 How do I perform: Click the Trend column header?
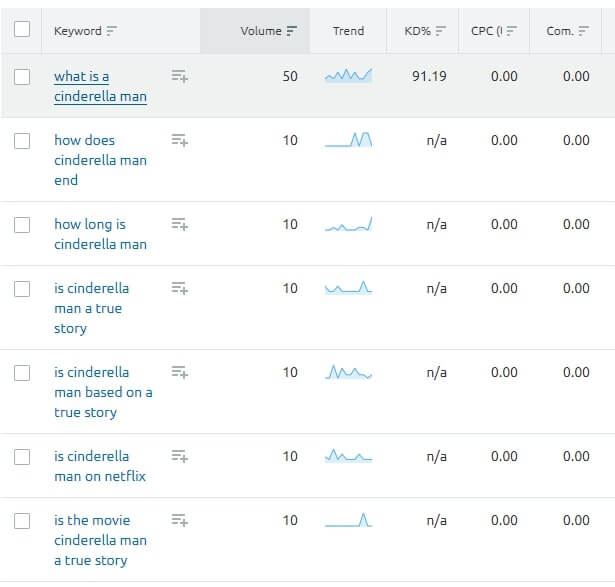coord(348,31)
